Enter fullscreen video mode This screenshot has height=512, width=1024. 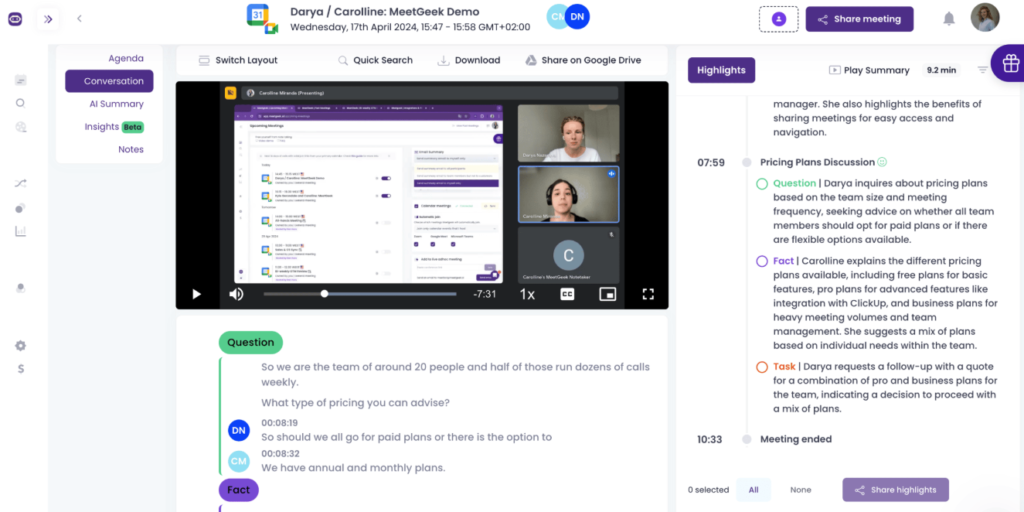coord(648,294)
